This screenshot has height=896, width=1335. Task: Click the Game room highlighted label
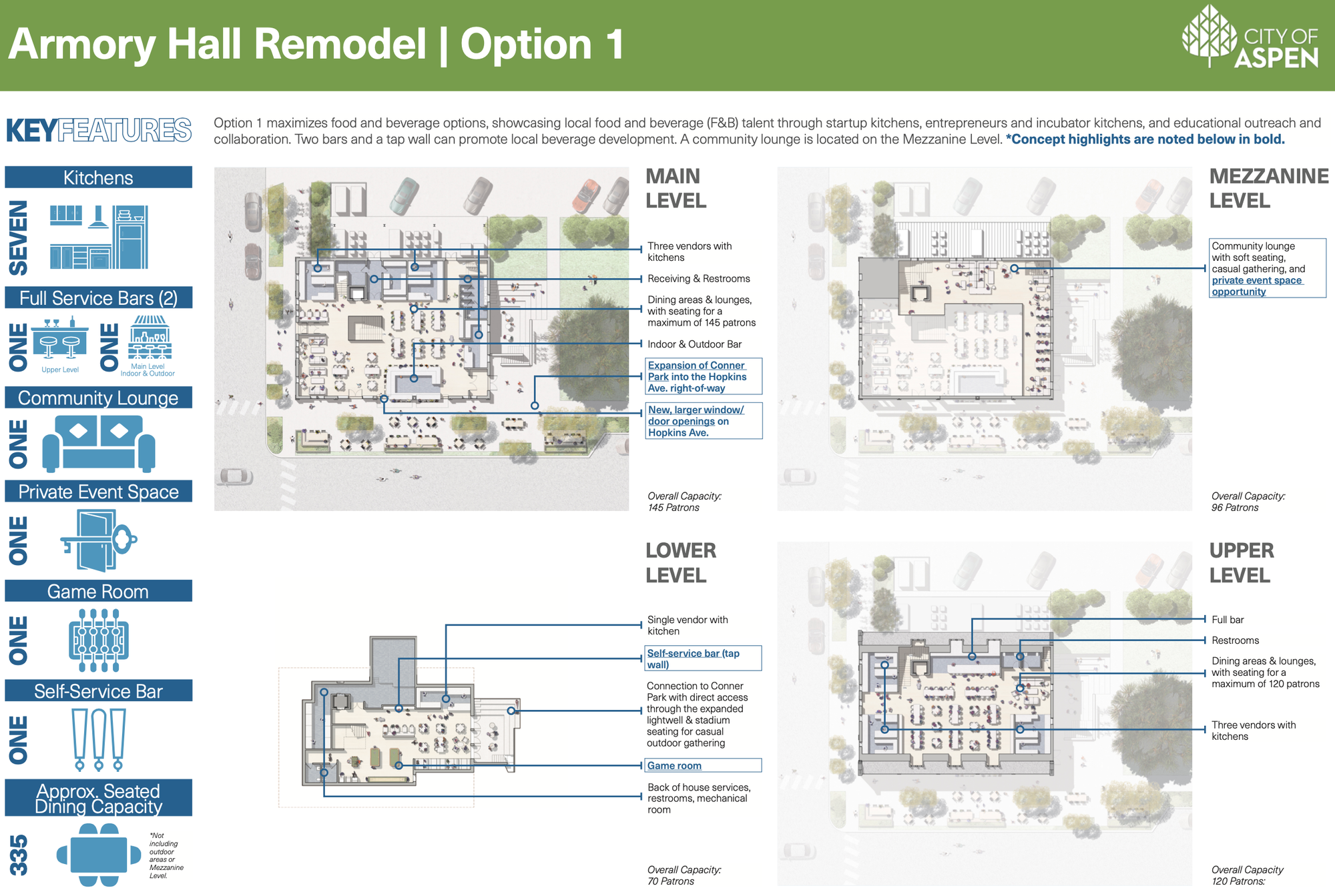pyautogui.click(x=674, y=766)
